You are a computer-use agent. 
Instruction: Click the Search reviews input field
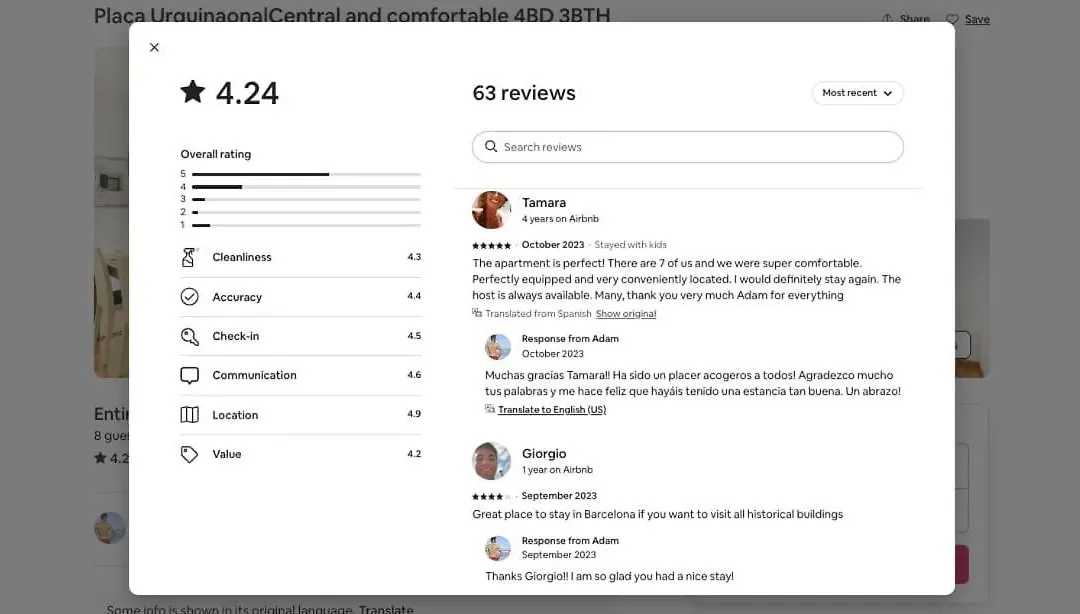687,147
